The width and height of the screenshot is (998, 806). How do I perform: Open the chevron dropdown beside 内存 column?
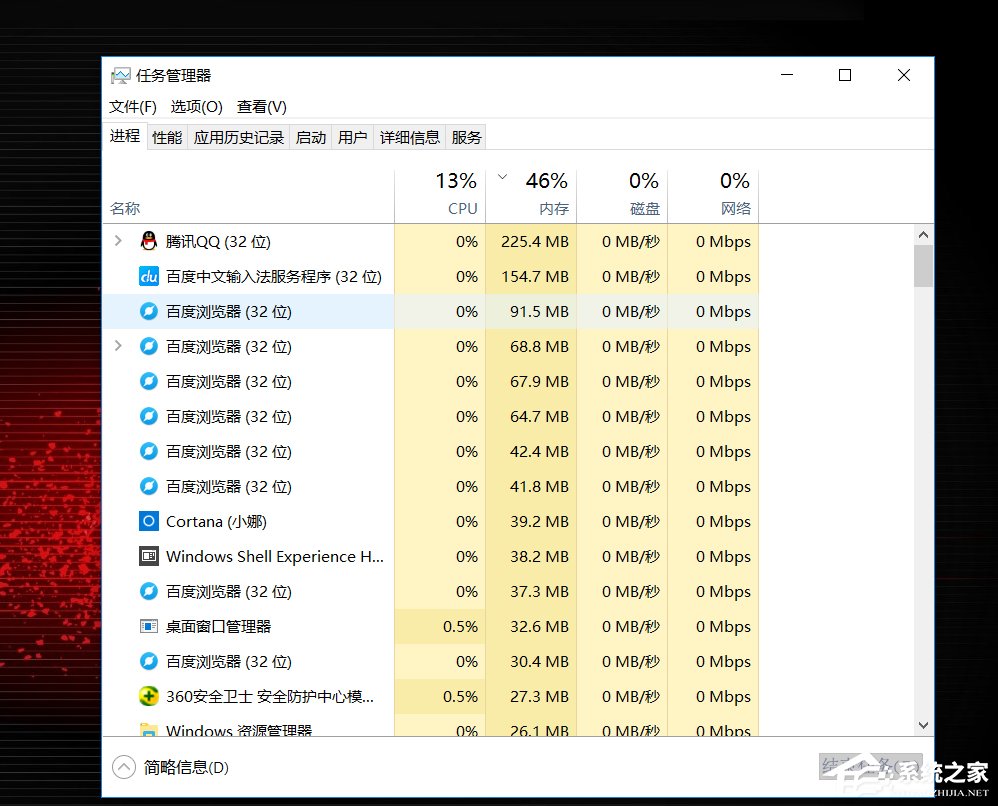pyautogui.click(x=502, y=175)
